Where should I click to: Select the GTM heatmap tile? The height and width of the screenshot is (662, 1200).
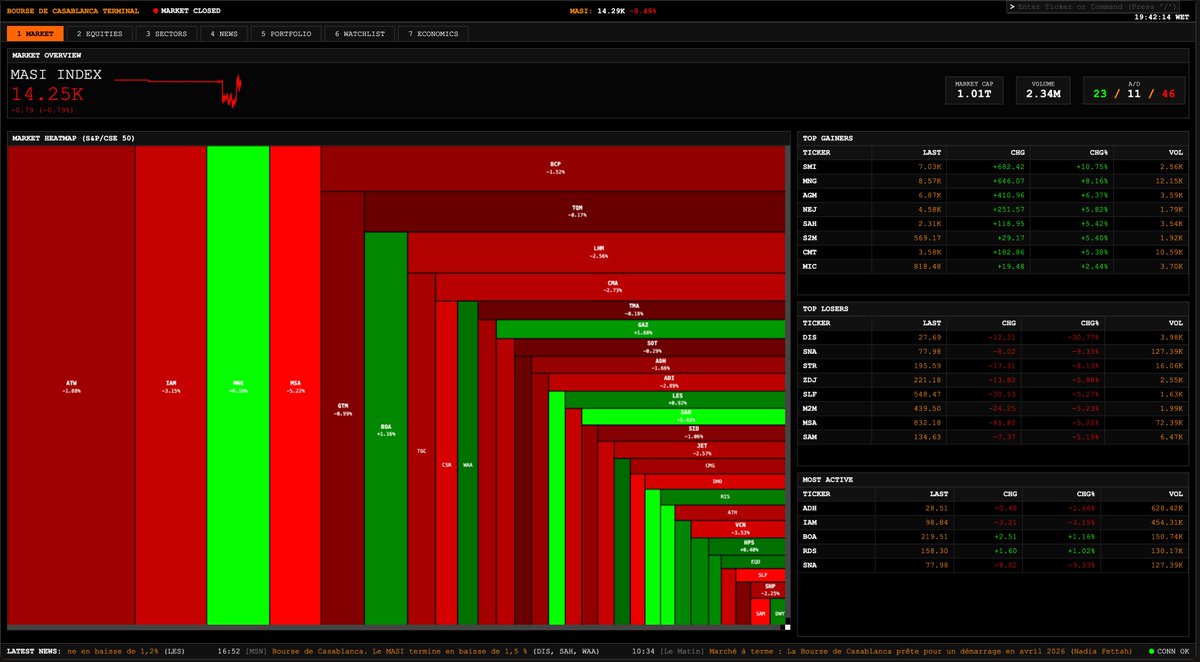(x=343, y=408)
